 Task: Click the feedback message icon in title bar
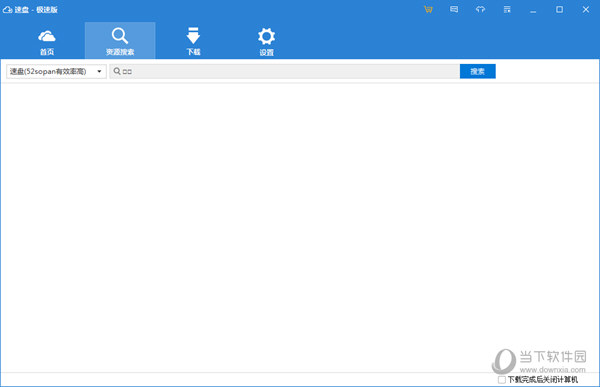(x=454, y=9)
